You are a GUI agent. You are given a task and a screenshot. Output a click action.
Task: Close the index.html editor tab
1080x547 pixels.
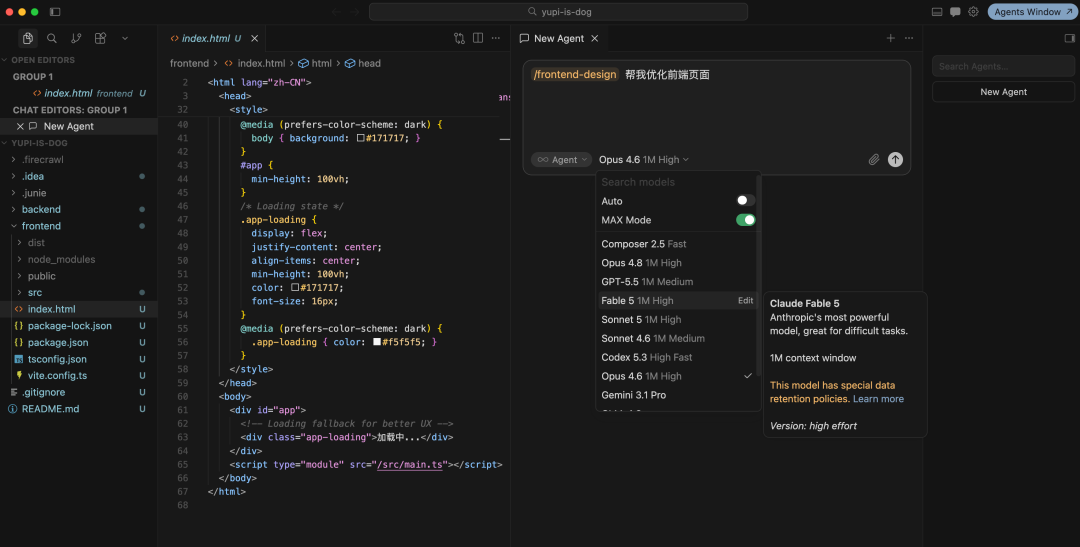tap(255, 39)
